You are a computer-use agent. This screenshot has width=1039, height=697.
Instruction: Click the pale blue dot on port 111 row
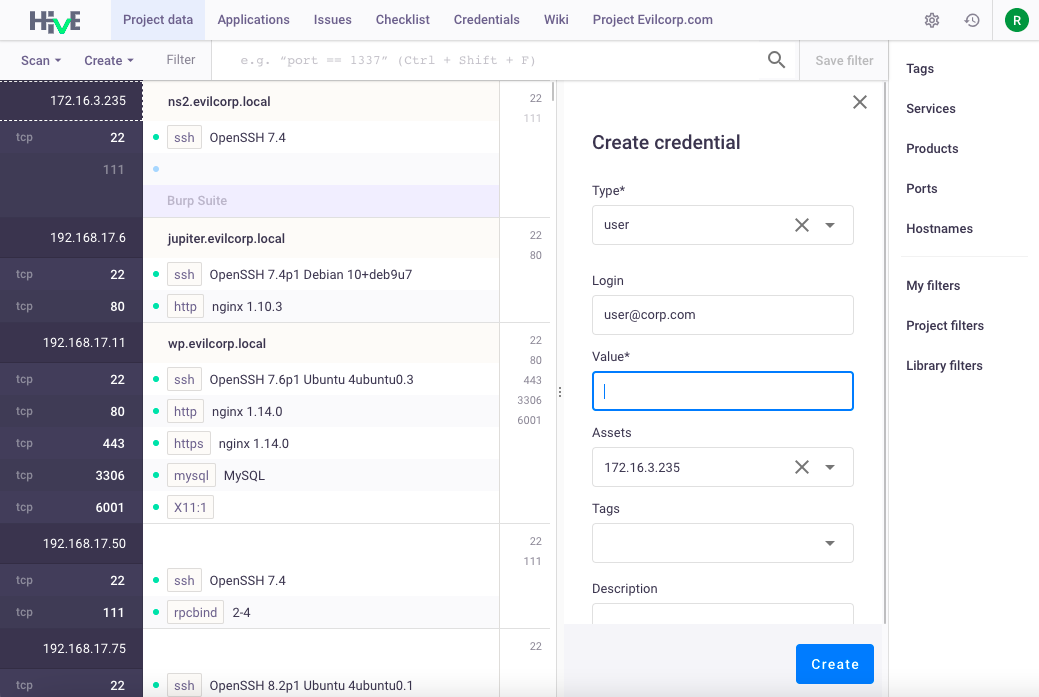(x=156, y=169)
